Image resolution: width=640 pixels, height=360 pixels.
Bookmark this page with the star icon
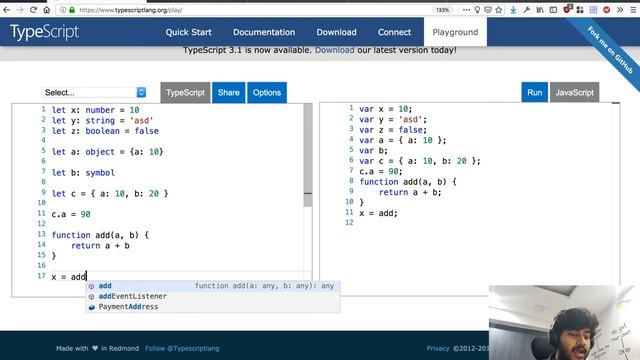[x=499, y=10]
